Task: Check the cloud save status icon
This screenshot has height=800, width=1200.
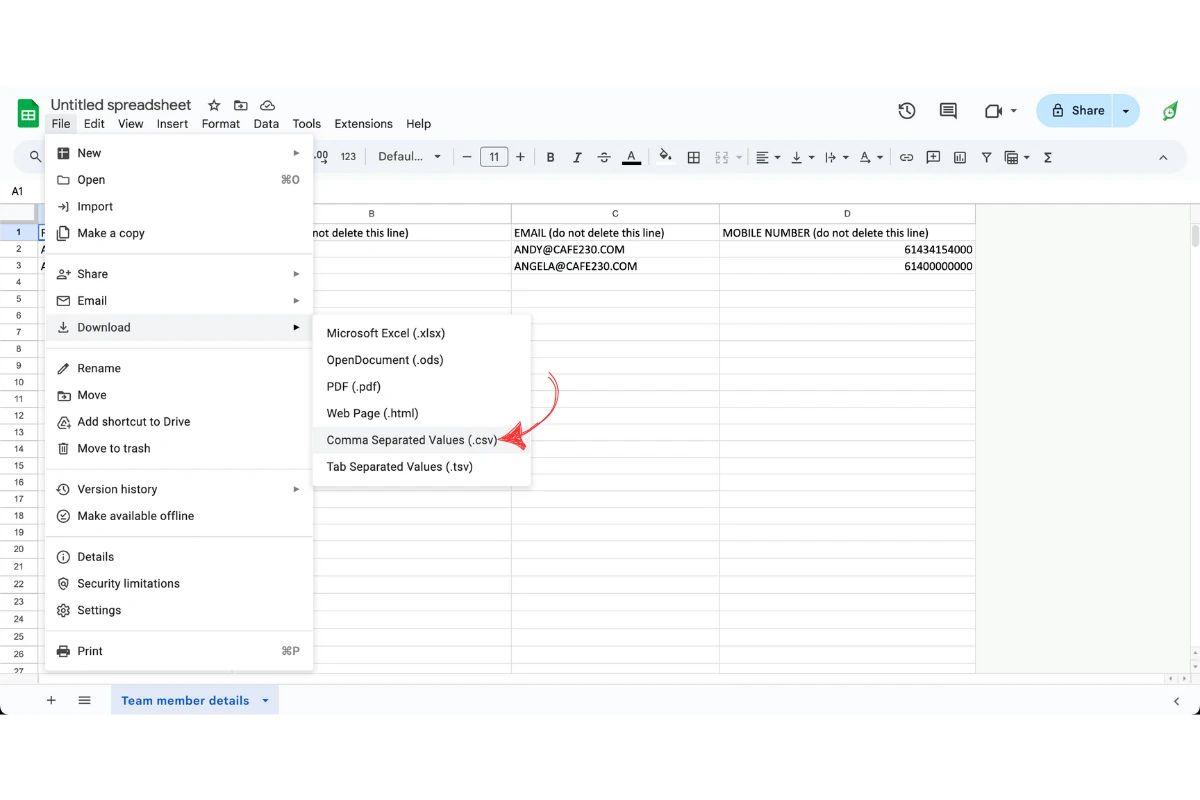Action: [x=267, y=105]
